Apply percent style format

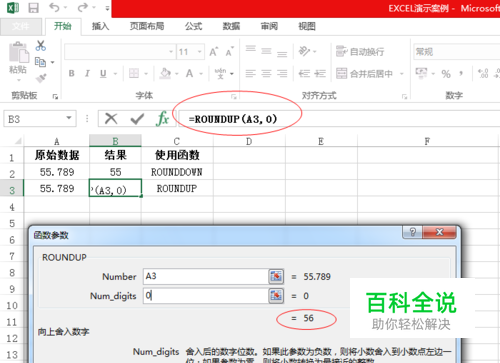[446, 74]
